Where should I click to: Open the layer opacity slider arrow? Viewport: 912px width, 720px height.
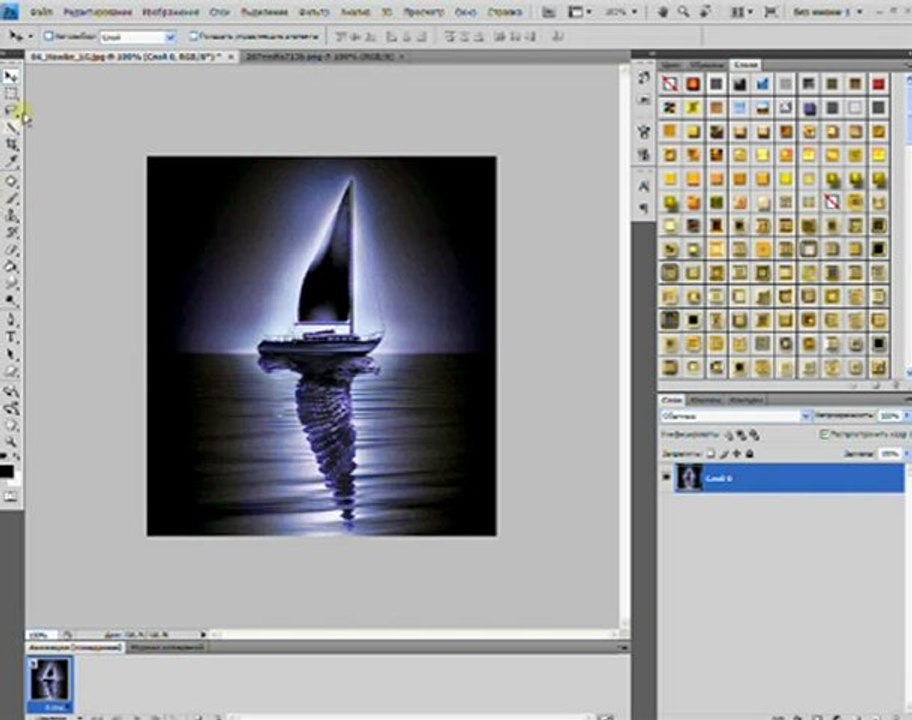pos(906,416)
